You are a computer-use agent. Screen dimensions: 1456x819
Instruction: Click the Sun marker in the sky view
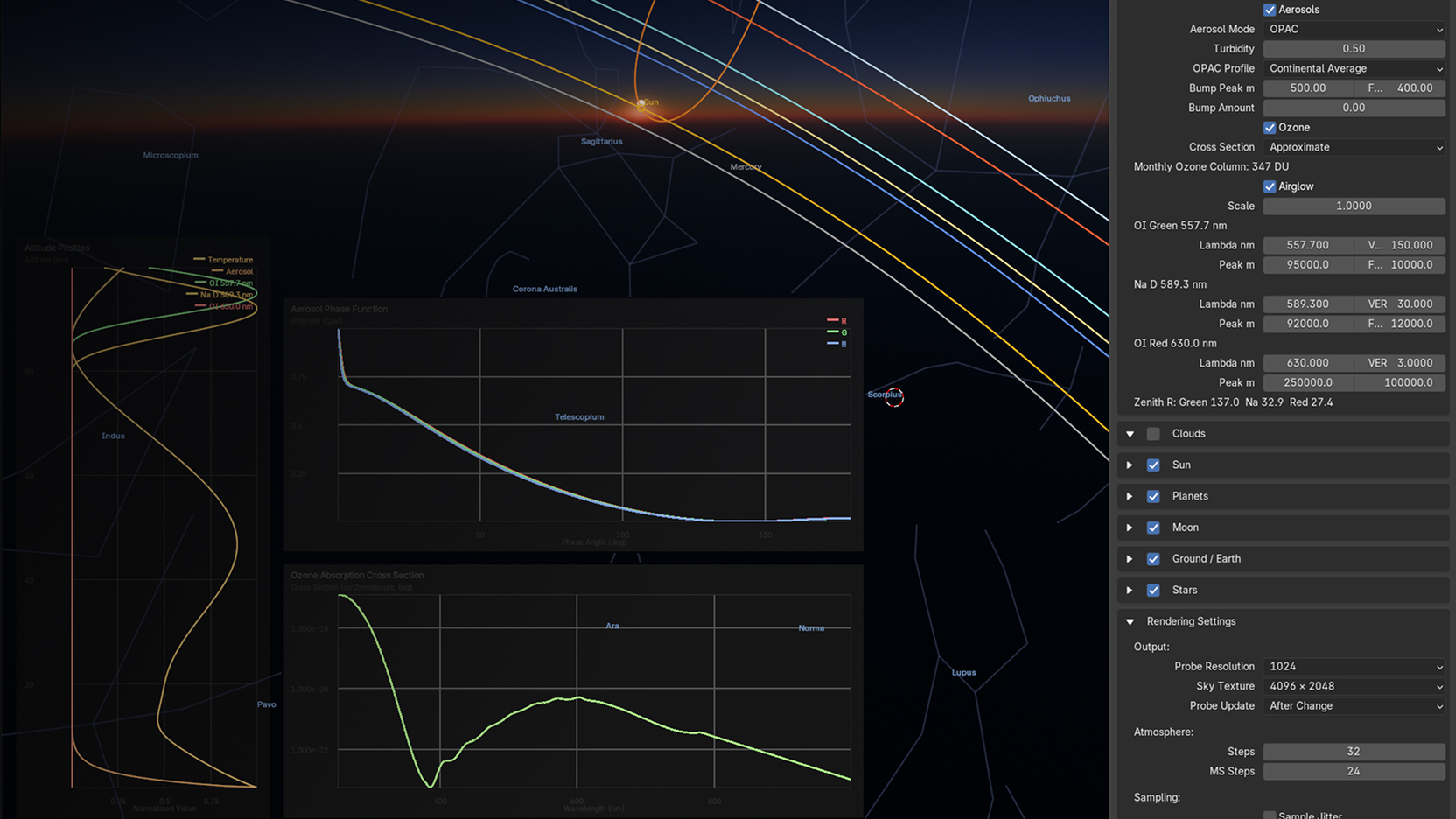641,104
